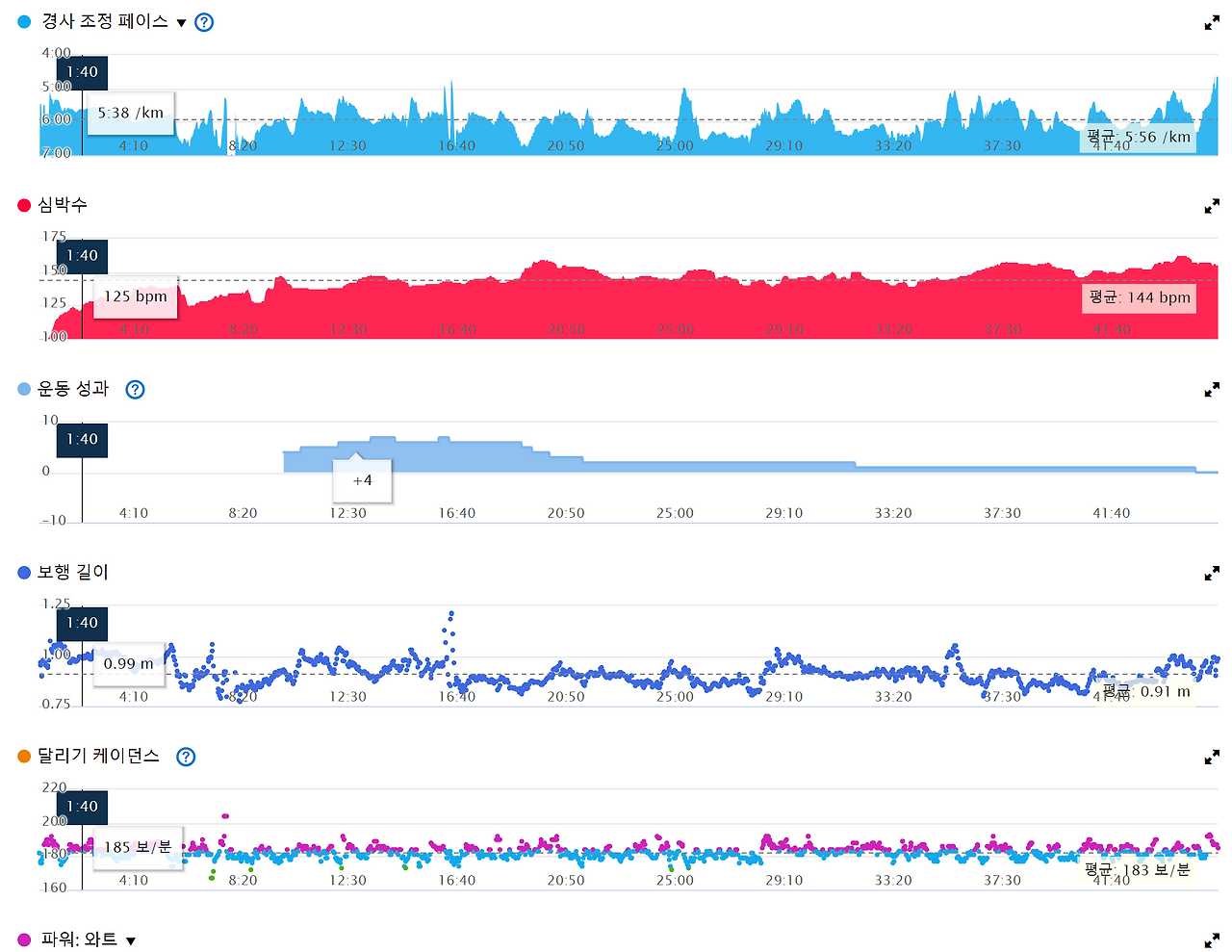Expand the 달리기 케이던스 chart to full size
The image size is (1232, 952).
1212,758
